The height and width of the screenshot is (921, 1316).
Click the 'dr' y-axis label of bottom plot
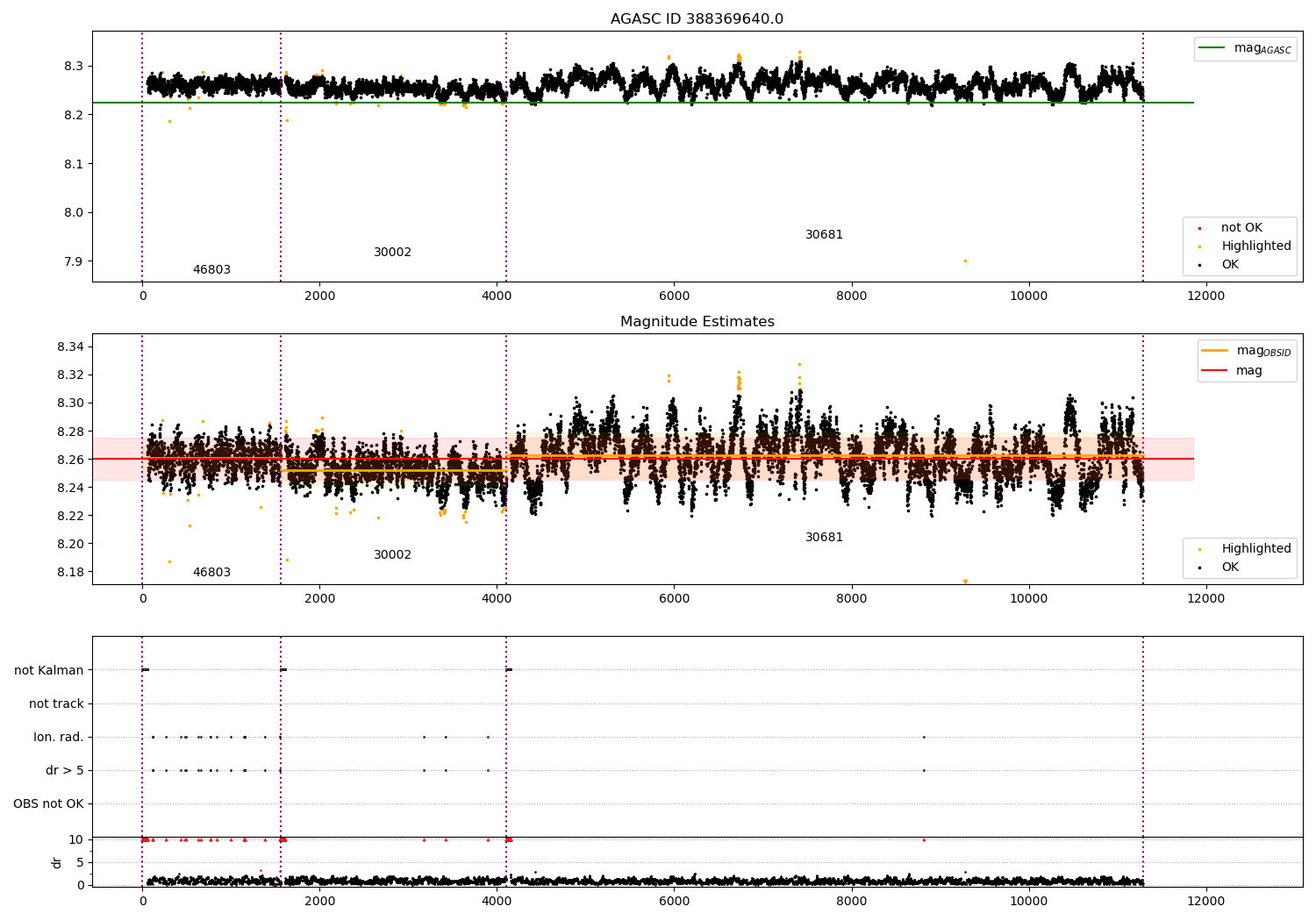57,862
